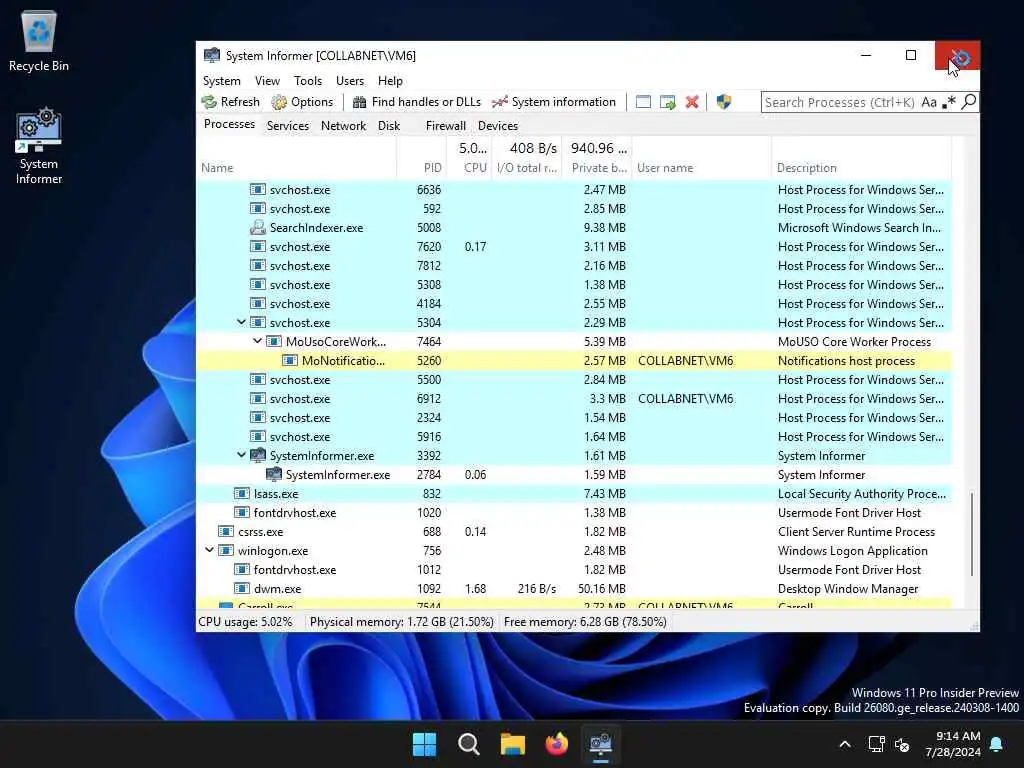Click the shield elevation icon
This screenshot has width=1024, height=768.
[724, 102]
